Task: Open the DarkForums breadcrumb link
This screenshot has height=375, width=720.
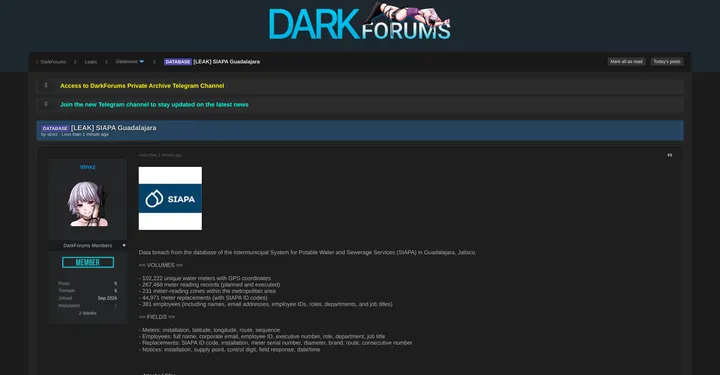Action: tap(53, 62)
